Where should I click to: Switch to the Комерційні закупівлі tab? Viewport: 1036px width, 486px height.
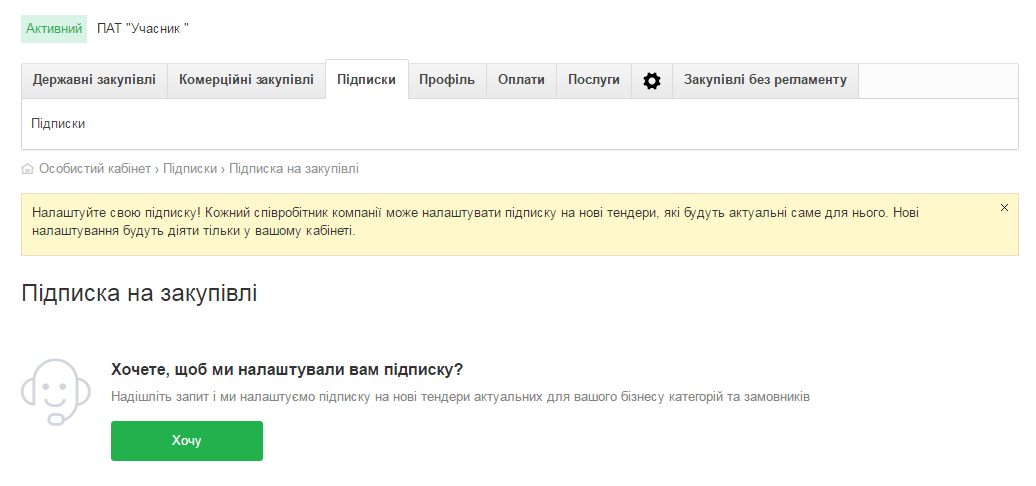tap(246, 80)
